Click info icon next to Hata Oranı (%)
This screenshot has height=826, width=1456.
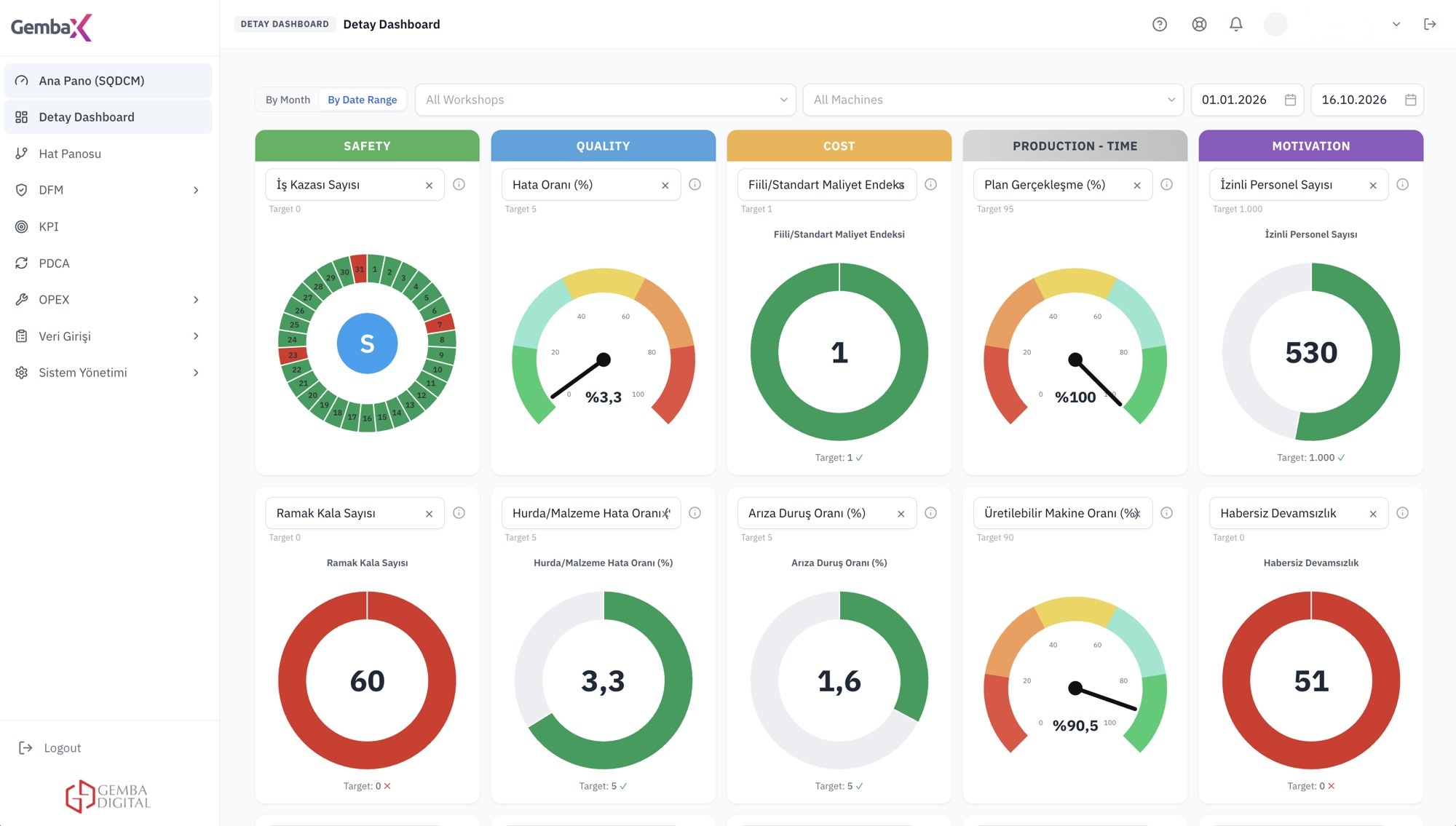point(695,185)
